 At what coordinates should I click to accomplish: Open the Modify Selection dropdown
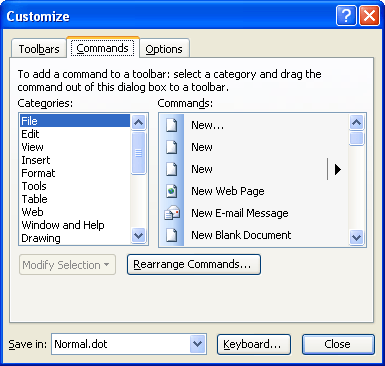point(67,265)
